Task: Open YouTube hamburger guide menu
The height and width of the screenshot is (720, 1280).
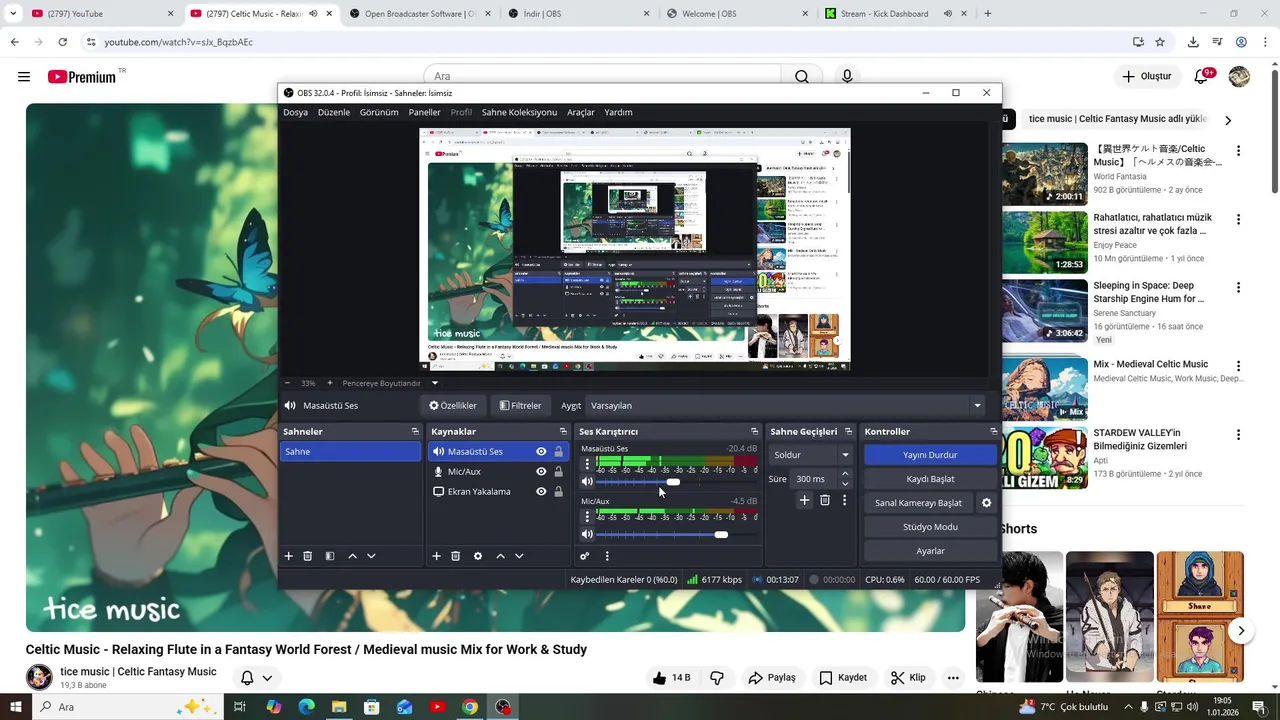Action: 24,76
